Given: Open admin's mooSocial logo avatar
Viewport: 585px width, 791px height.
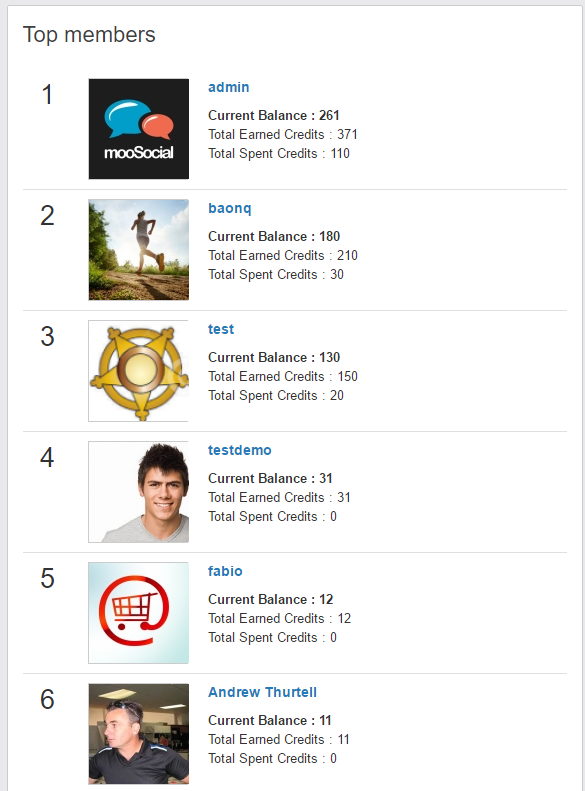Looking at the screenshot, I should pos(139,129).
